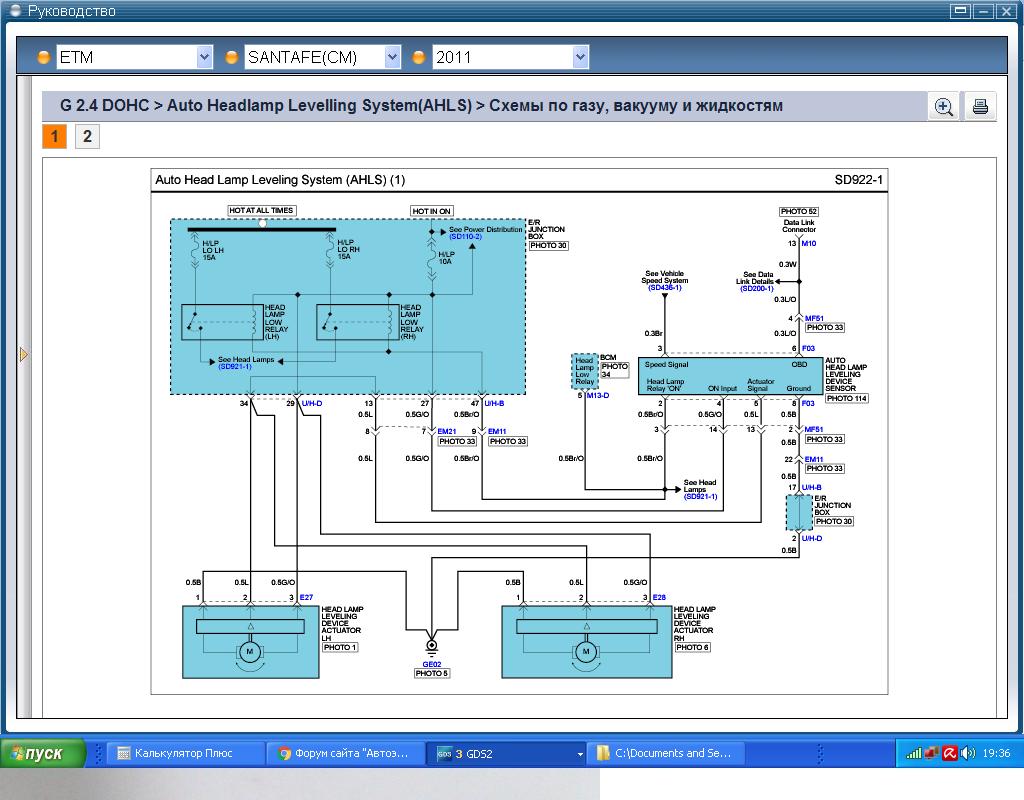
Task: Click connector label M13-D
Action: tap(598, 396)
